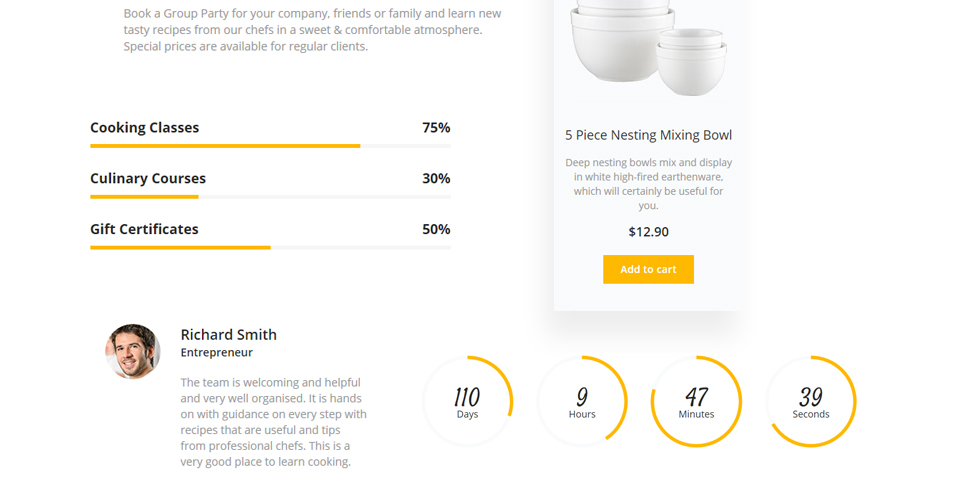Click the Culinary Courses label
This screenshot has height=500, width=965.
(x=148, y=178)
